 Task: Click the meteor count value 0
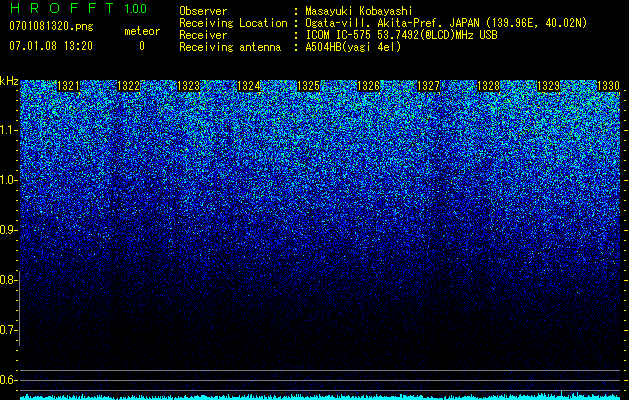(142, 46)
